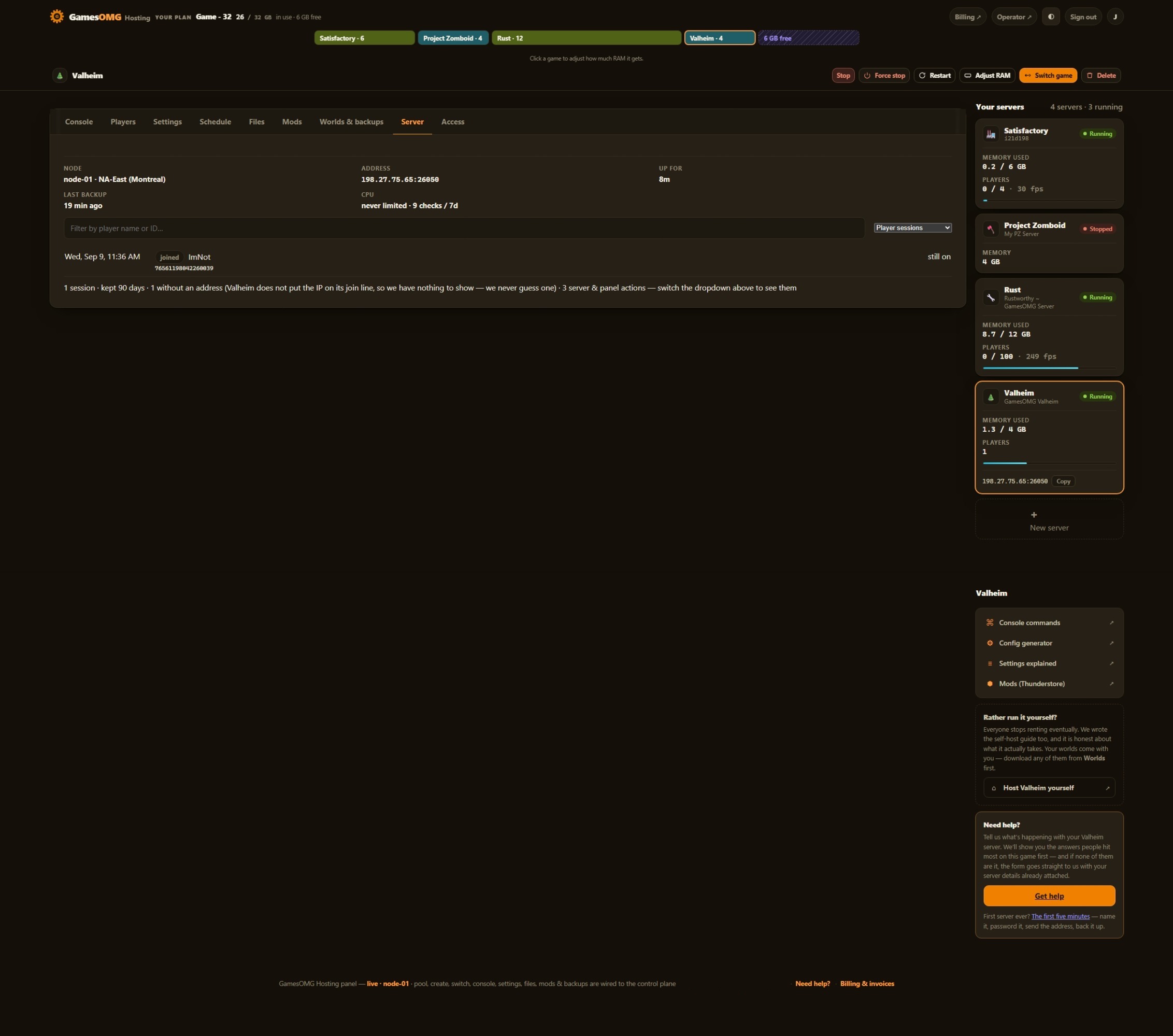Open the Player sessions dropdown
The width and height of the screenshot is (1173, 1036).
[x=912, y=228]
